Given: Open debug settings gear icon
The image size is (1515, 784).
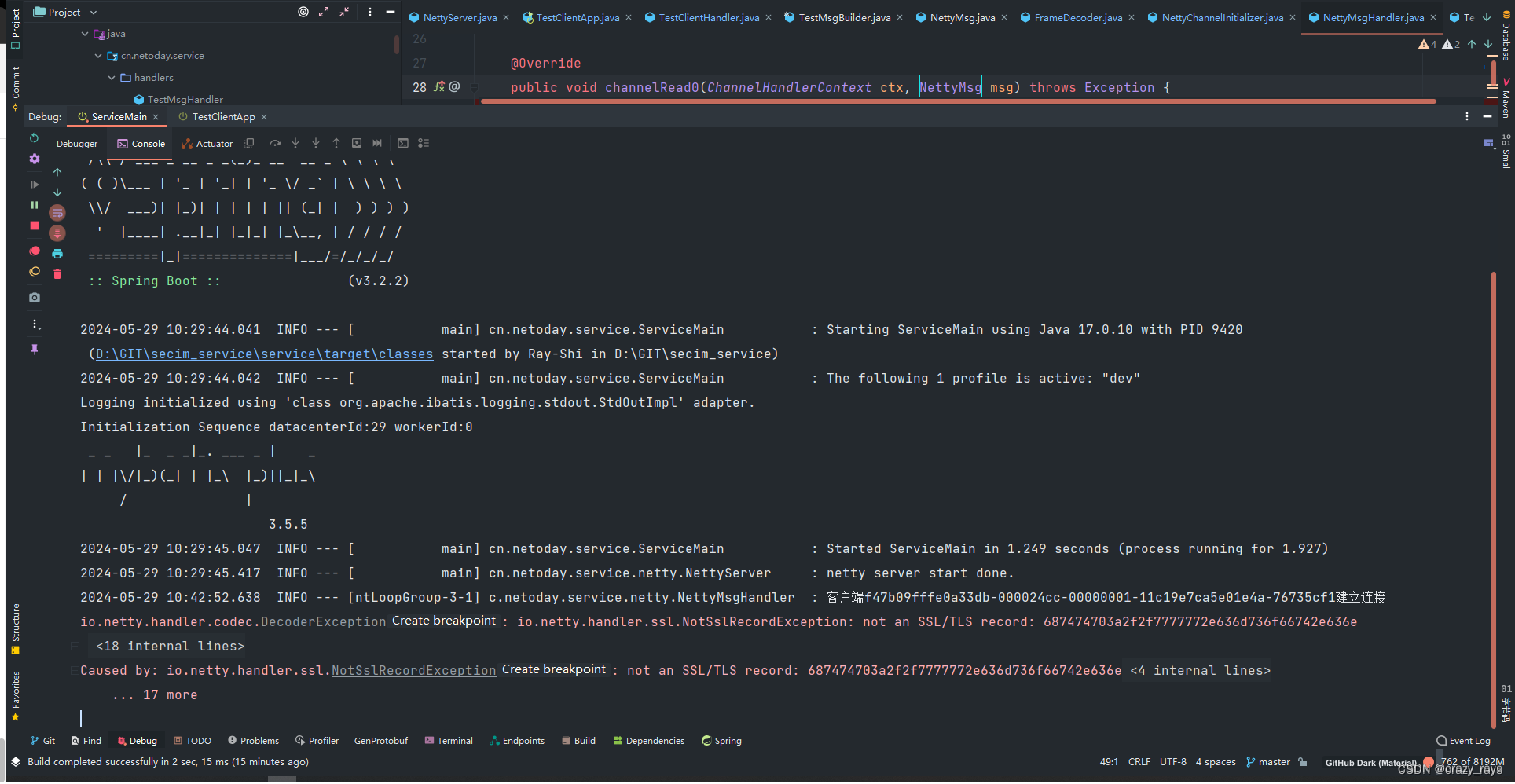Looking at the screenshot, I should click(34, 159).
